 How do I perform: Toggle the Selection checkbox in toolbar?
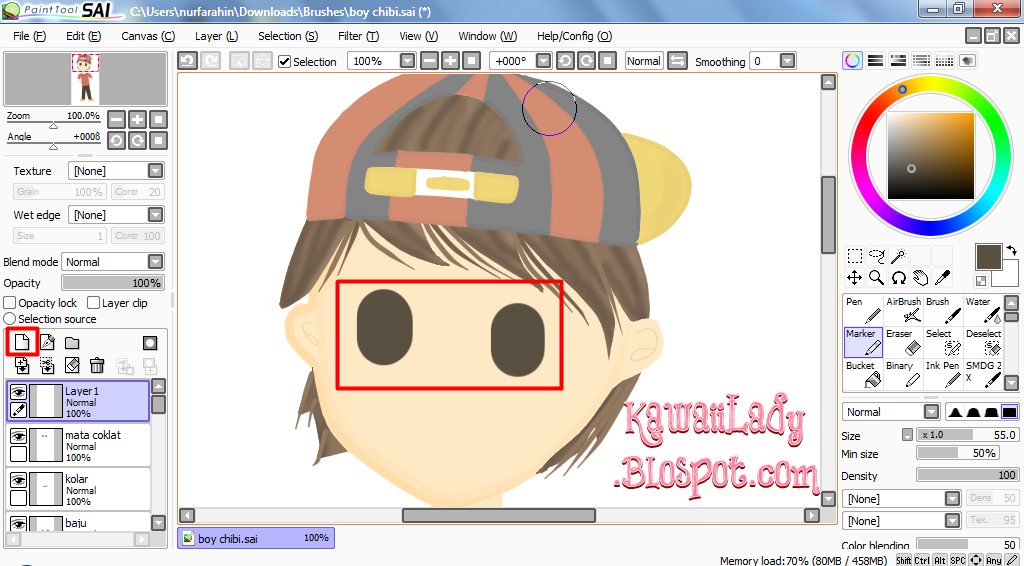click(x=285, y=61)
